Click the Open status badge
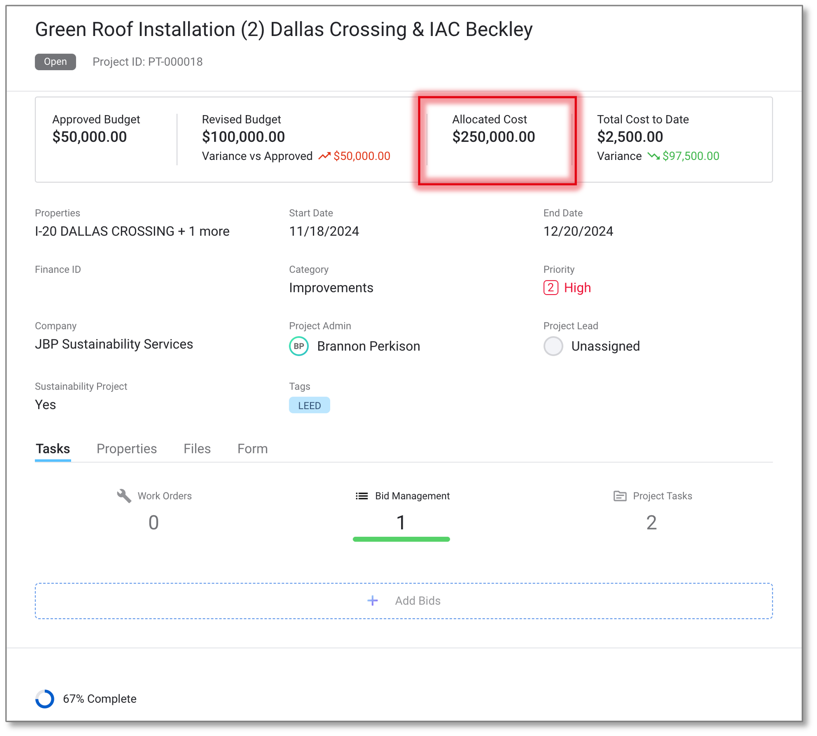Screen dimensions: 817x736 [x=55, y=62]
